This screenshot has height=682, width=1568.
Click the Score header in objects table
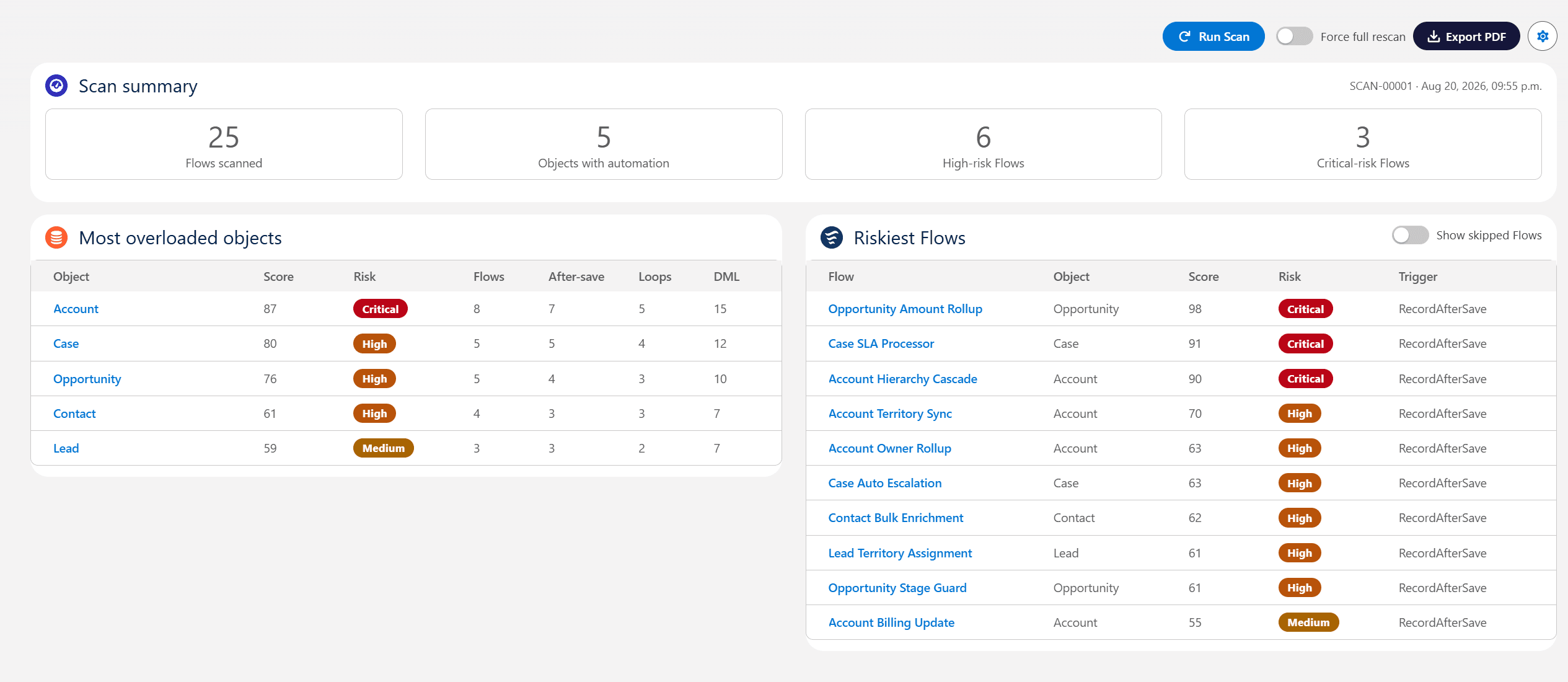click(278, 277)
